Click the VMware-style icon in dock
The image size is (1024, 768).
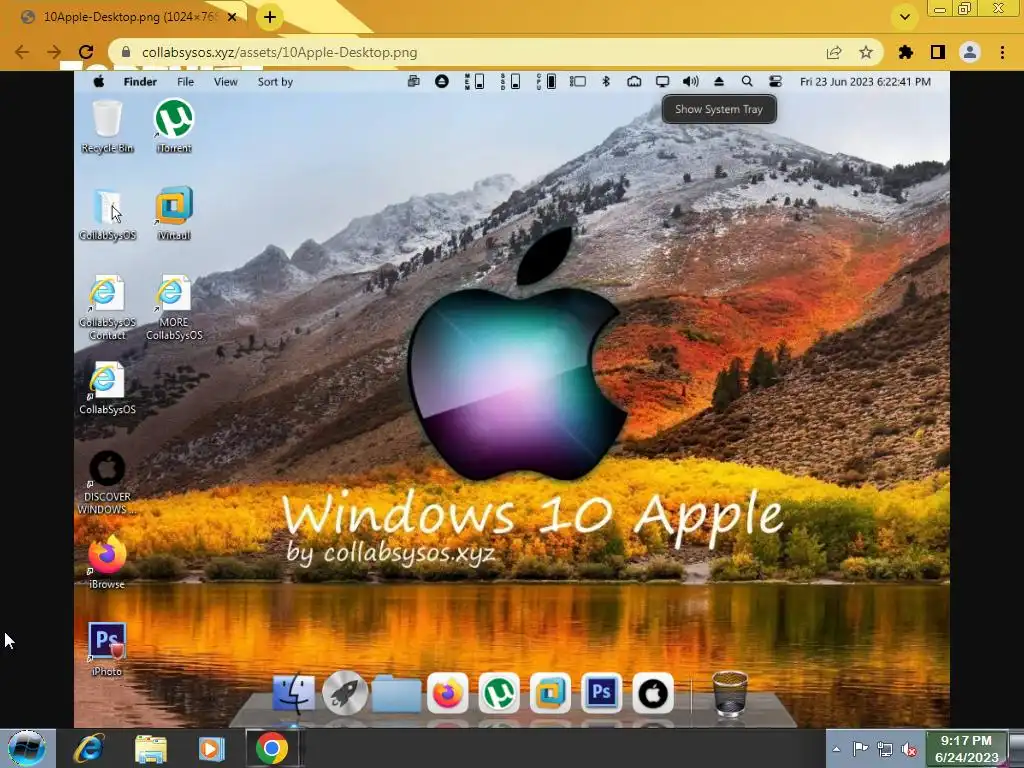550,693
